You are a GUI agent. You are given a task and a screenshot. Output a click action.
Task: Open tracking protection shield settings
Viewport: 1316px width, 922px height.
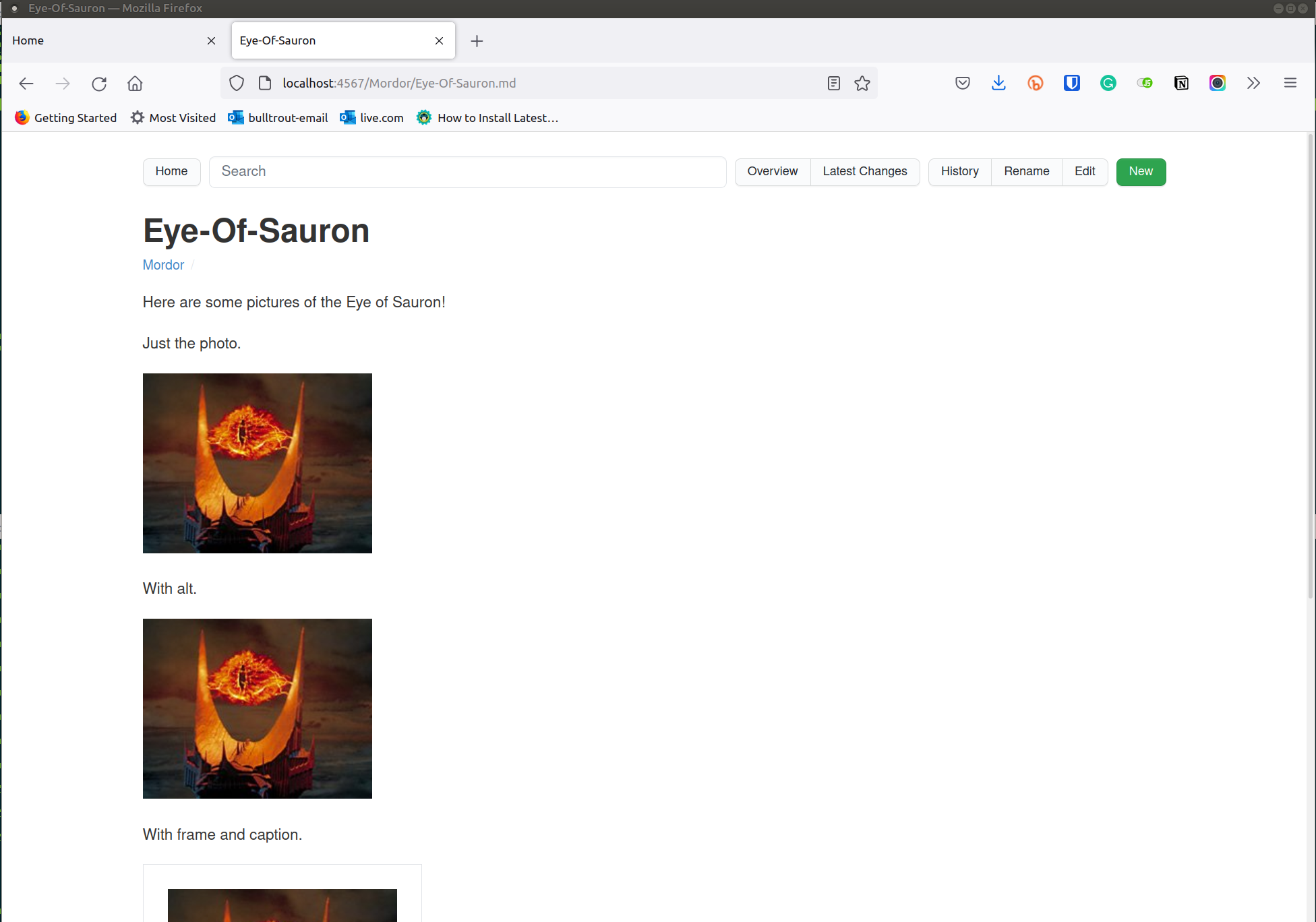click(236, 82)
